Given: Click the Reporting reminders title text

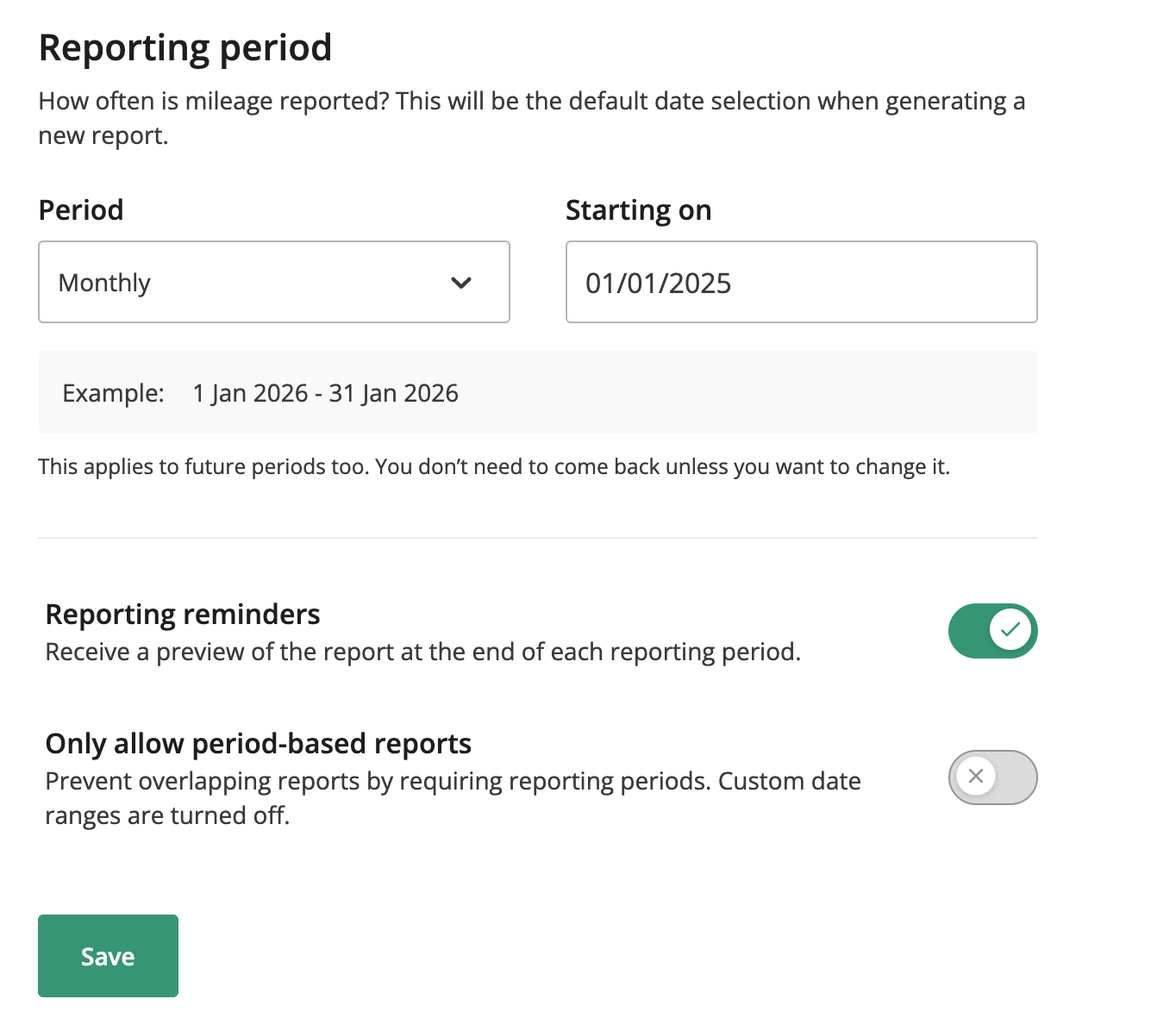Looking at the screenshot, I should 182,614.
